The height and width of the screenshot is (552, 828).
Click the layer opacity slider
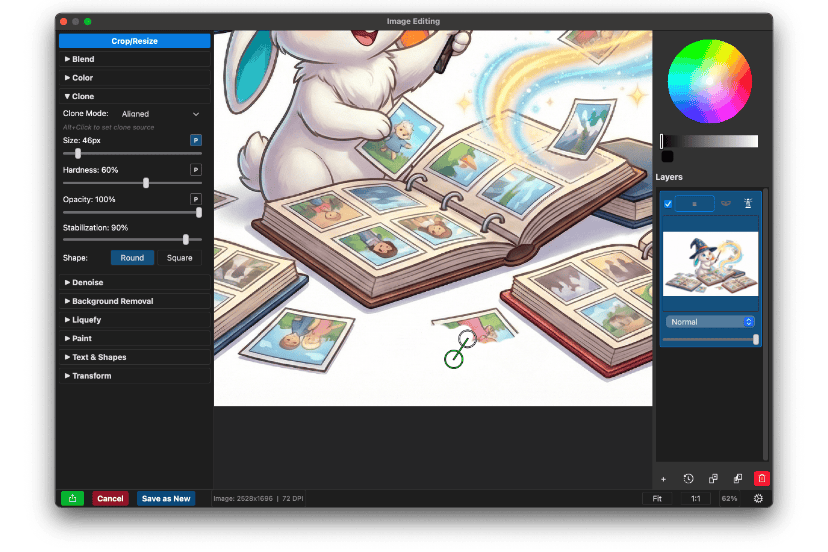point(710,340)
